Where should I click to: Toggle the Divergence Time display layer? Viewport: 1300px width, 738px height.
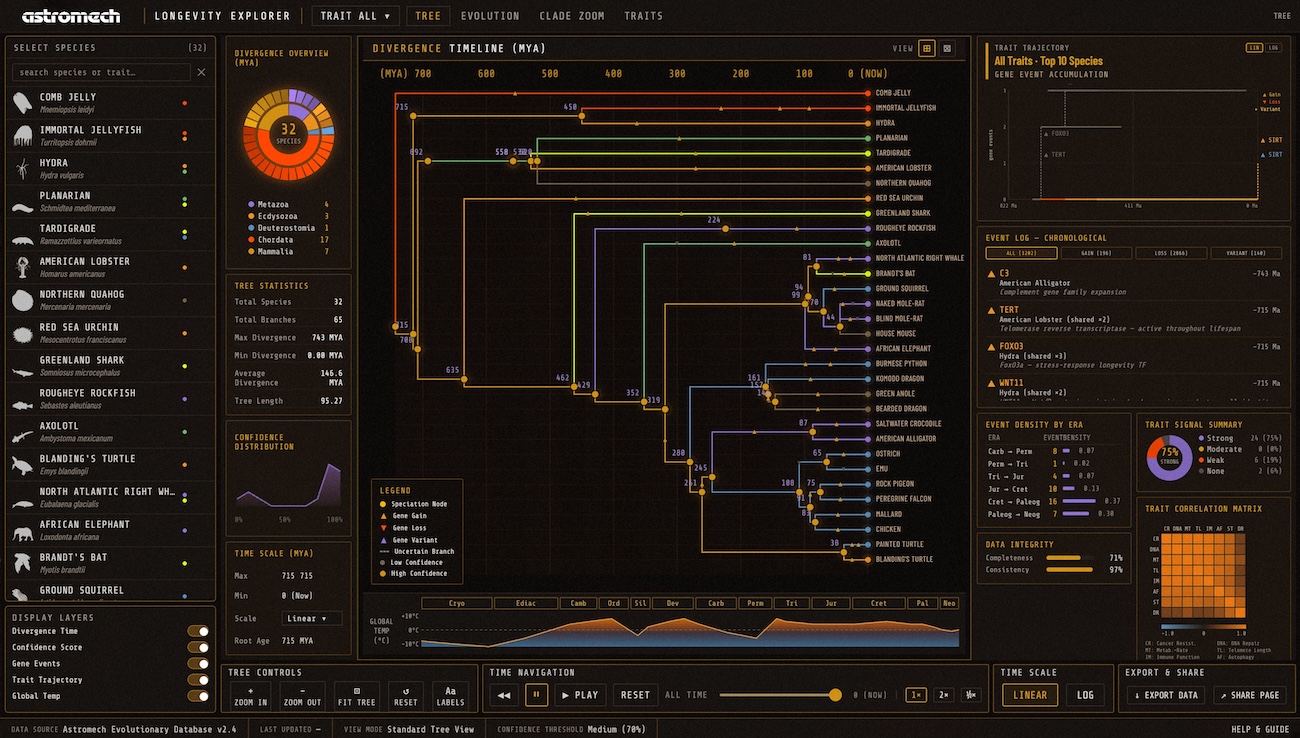[198, 631]
